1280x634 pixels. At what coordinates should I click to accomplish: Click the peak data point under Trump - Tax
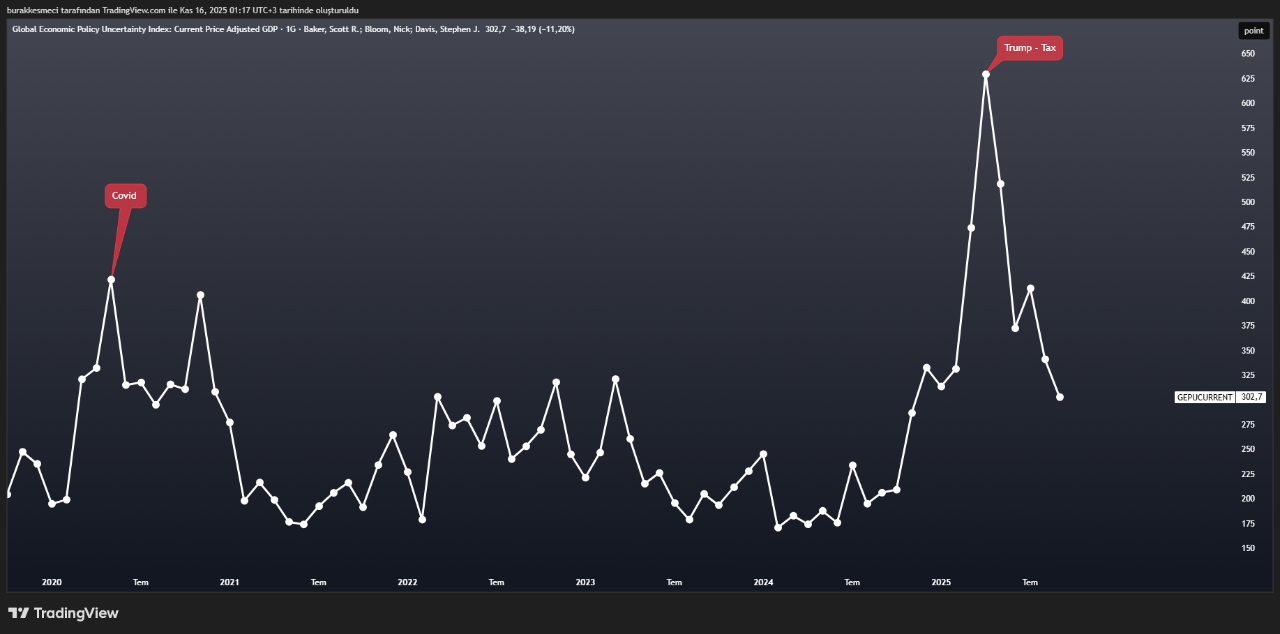coord(986,74)
